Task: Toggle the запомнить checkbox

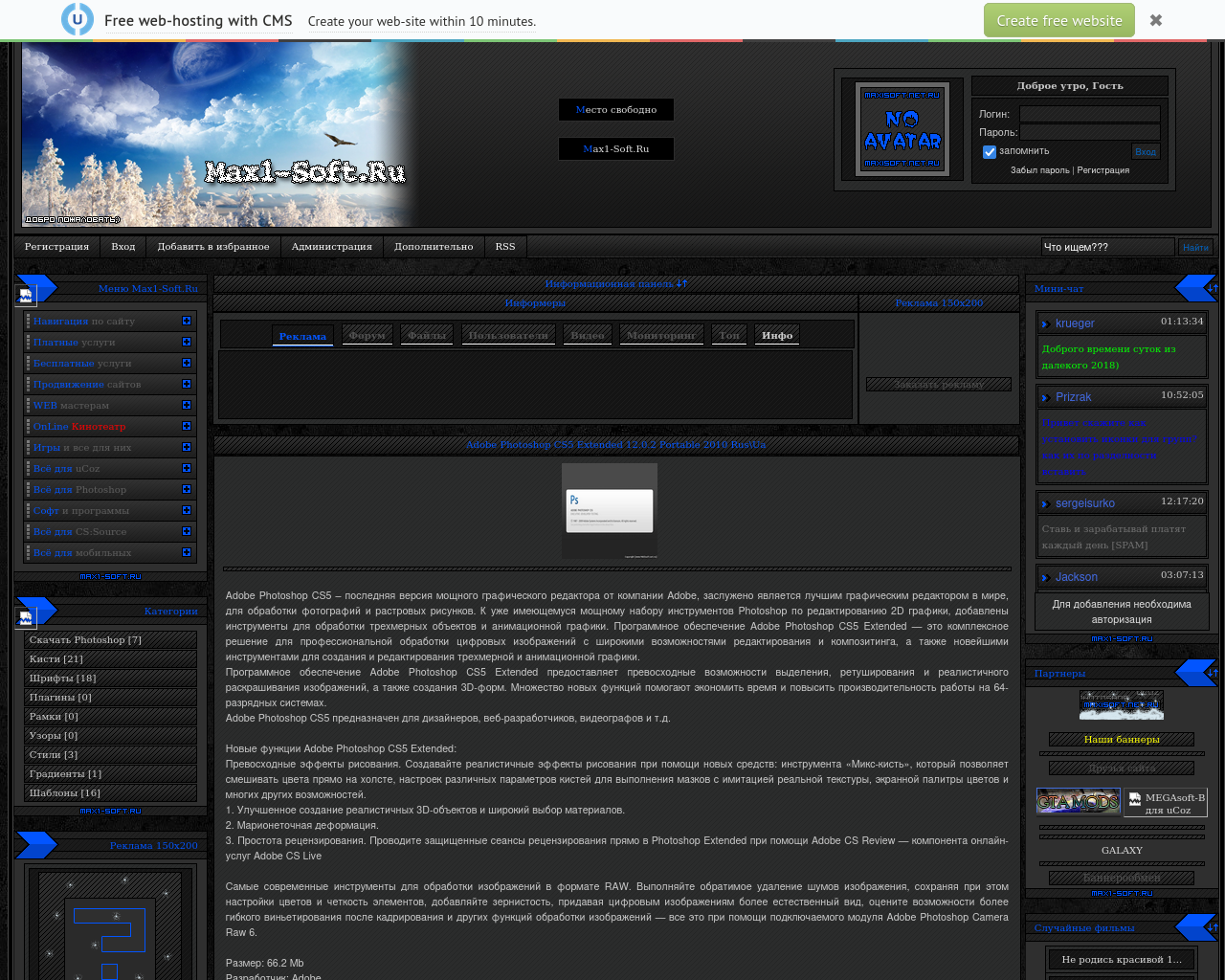Action: tap(990, 151)
